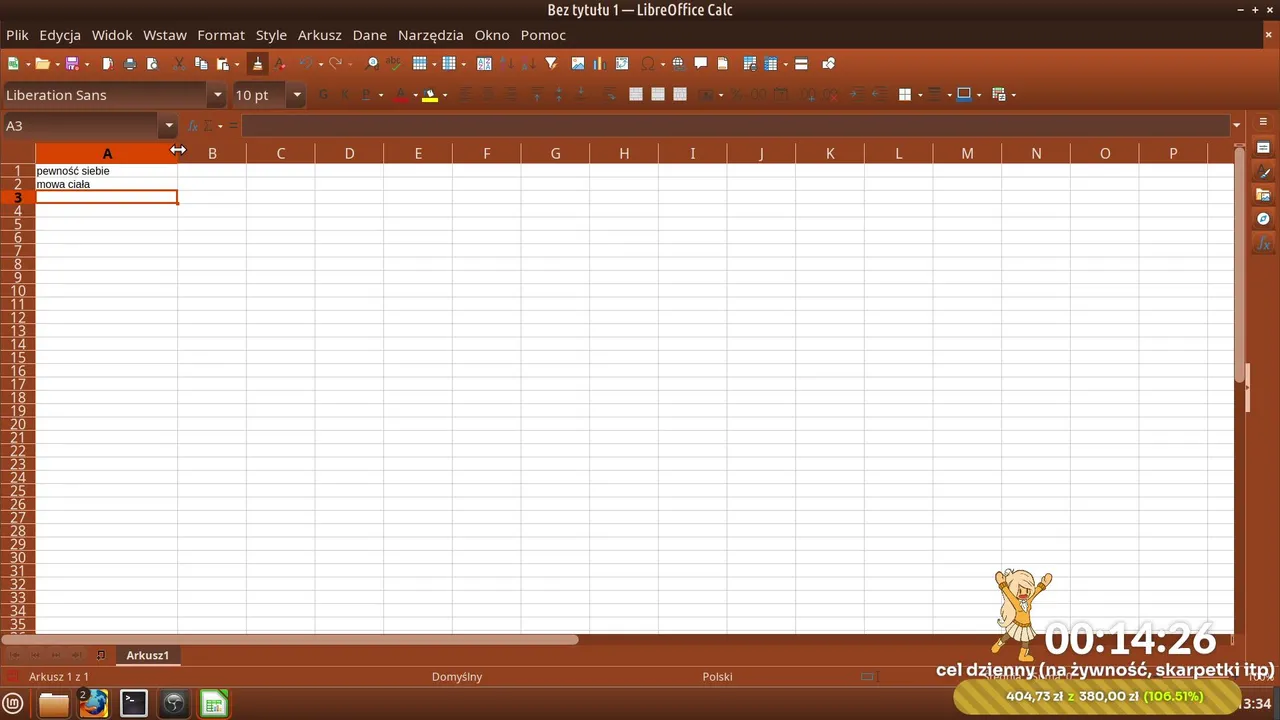
Task: Open Find and Replace magnifier
Action: 373,64
